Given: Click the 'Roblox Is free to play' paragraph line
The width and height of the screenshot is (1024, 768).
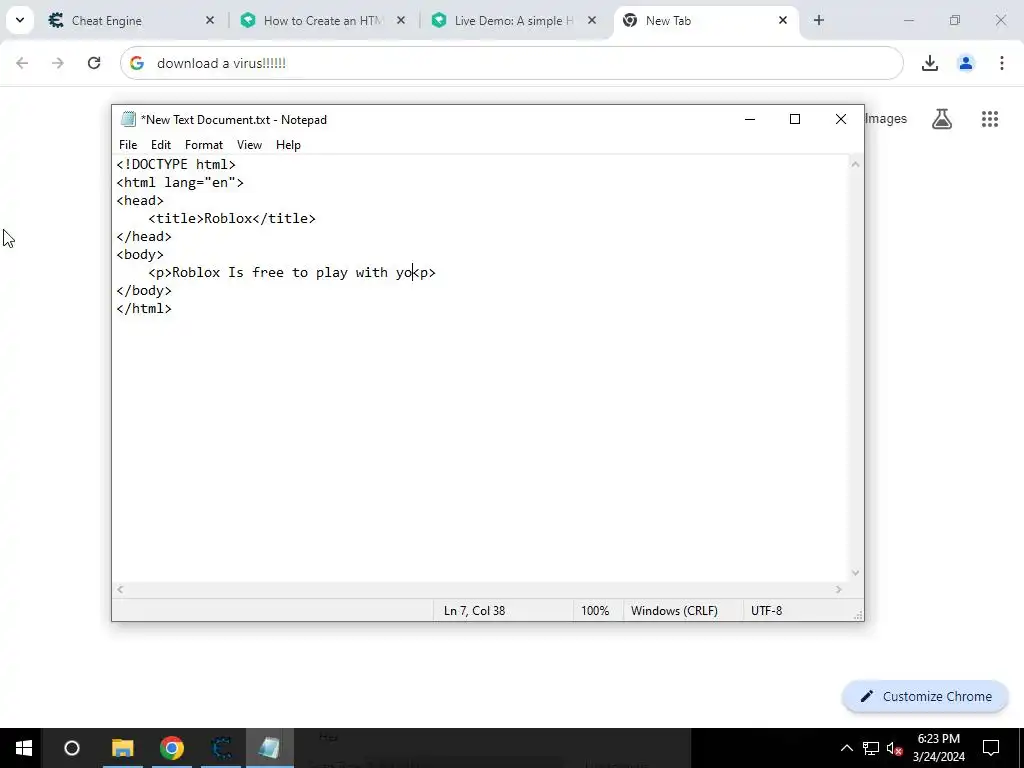Looking at the screenshot, I should 292,273.
